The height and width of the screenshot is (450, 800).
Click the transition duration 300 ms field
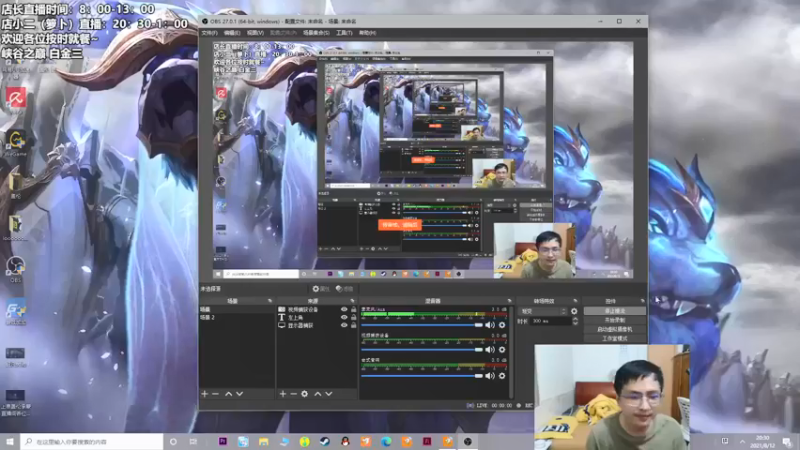coord(551,321)
